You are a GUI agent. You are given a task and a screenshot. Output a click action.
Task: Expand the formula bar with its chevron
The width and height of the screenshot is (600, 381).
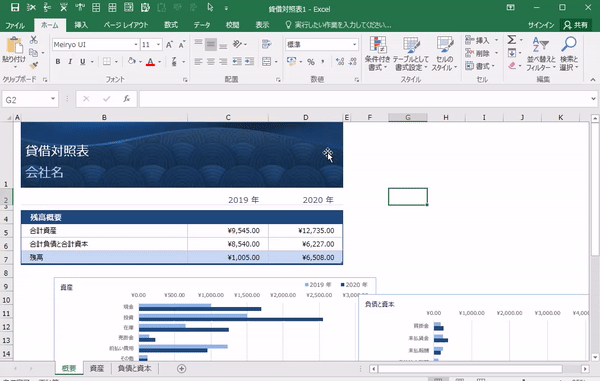click(x=593, y=99)
